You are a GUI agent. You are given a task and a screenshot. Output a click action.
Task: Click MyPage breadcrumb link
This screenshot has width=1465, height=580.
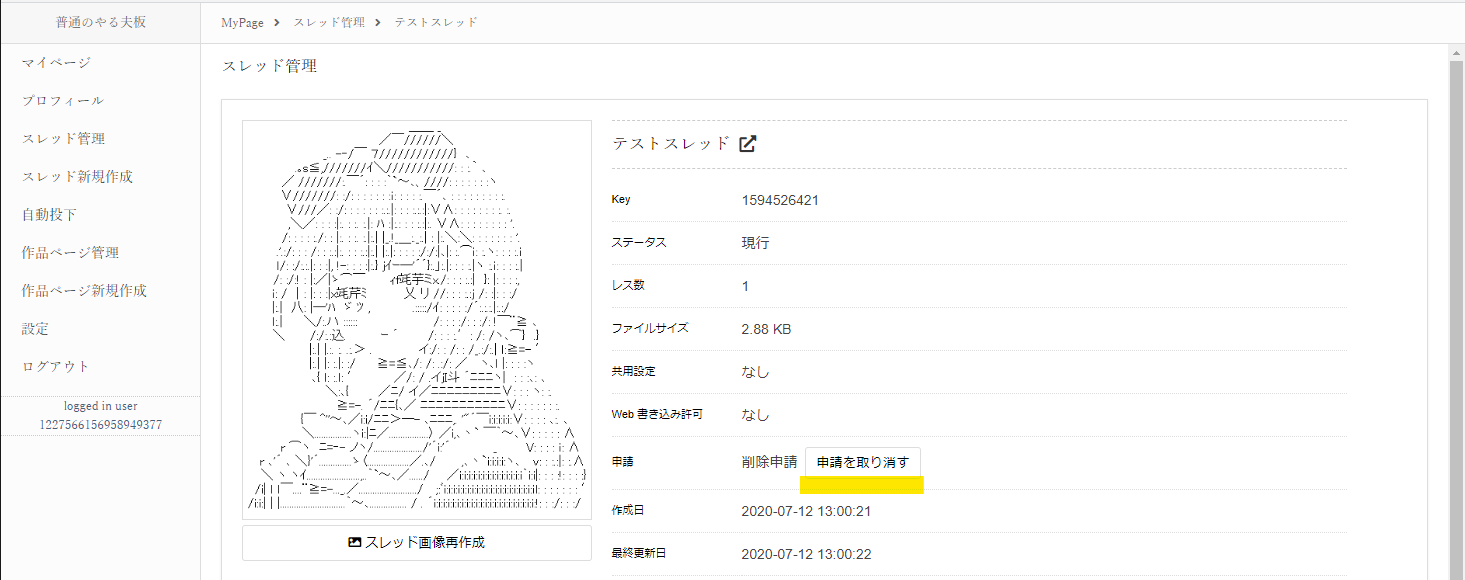point(243,23)
